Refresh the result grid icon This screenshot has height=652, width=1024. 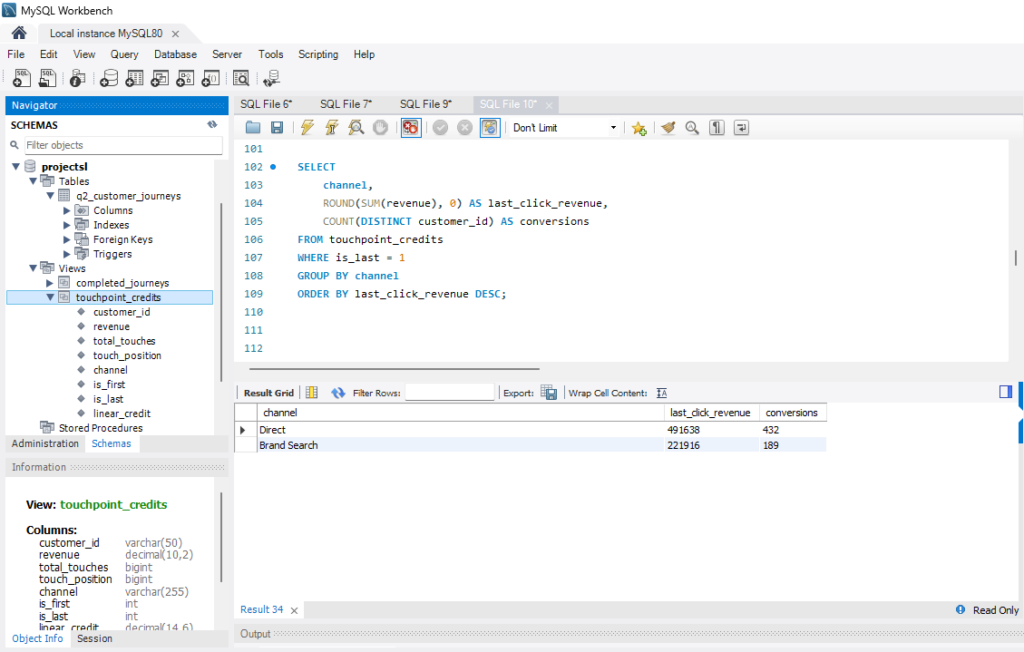pyautogui.click(x=338, y=393)
